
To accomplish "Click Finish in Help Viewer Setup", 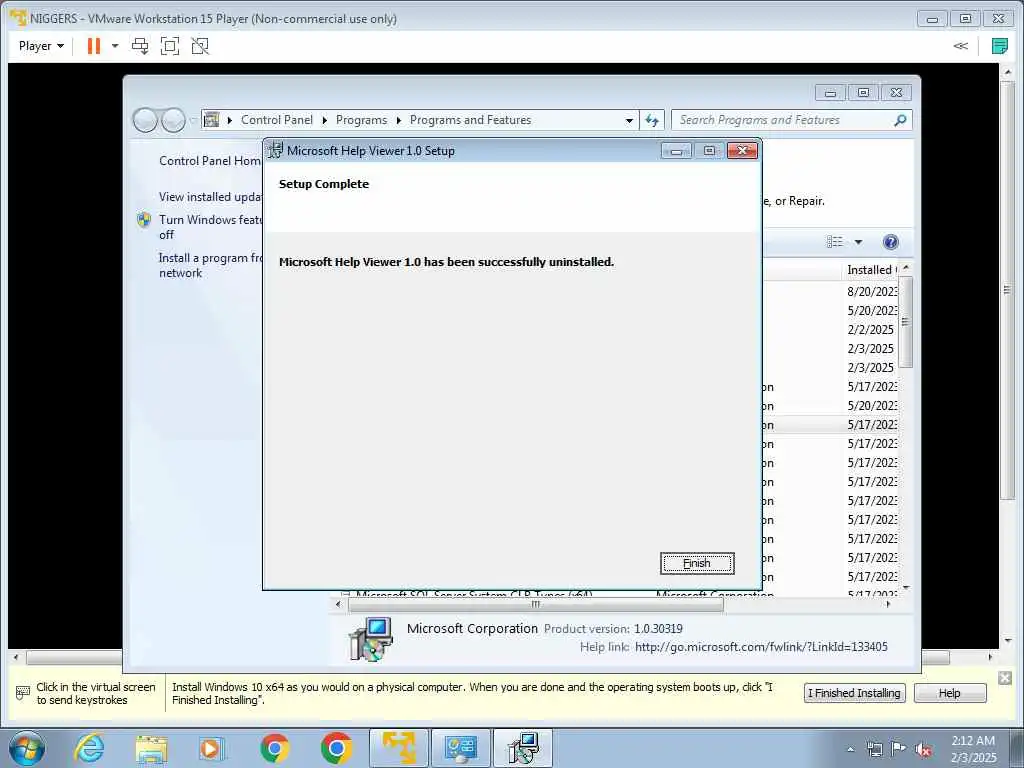I will pos(697,563).
